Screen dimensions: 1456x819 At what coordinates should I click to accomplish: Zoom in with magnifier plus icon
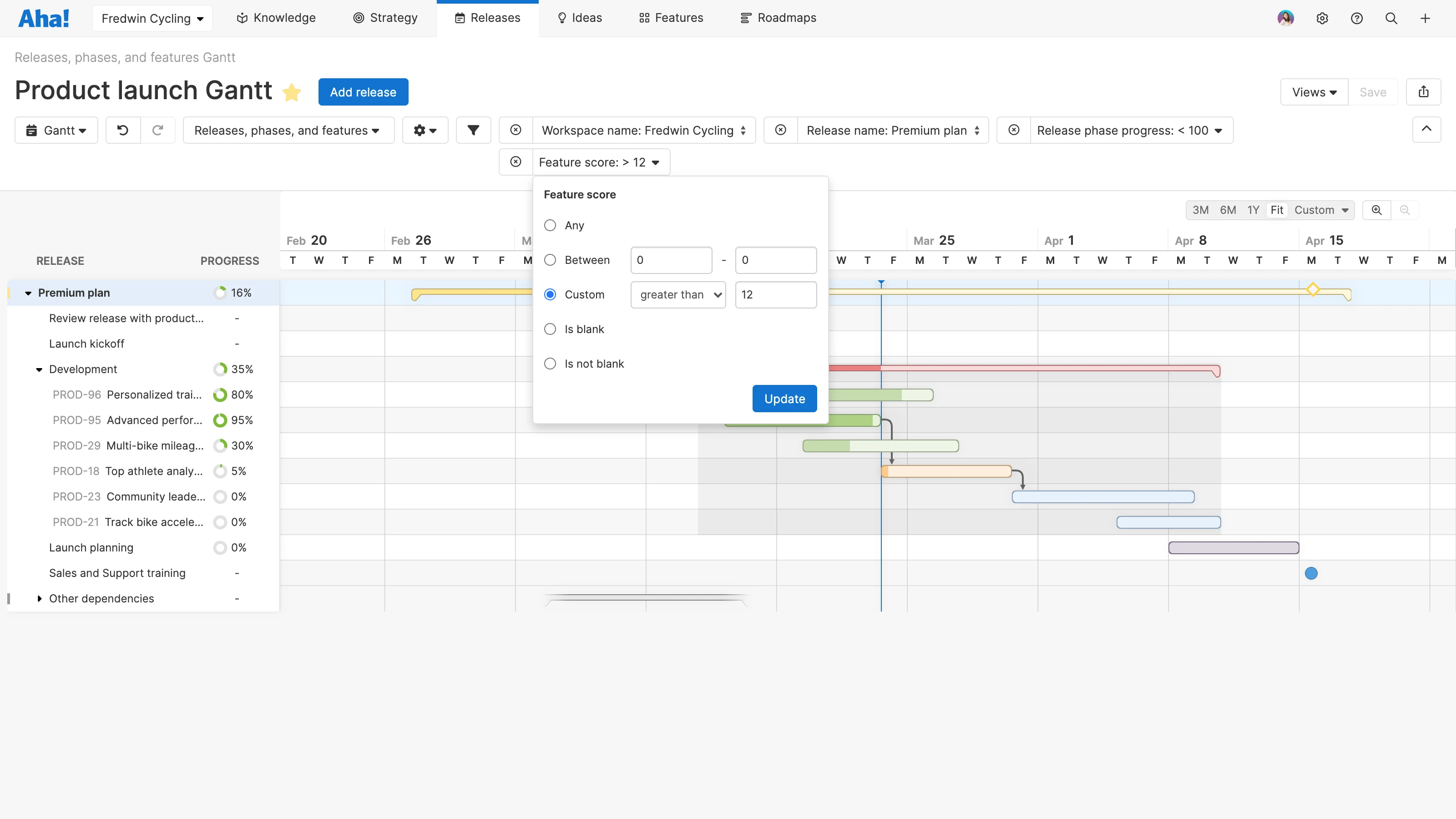click(1376, 210)
